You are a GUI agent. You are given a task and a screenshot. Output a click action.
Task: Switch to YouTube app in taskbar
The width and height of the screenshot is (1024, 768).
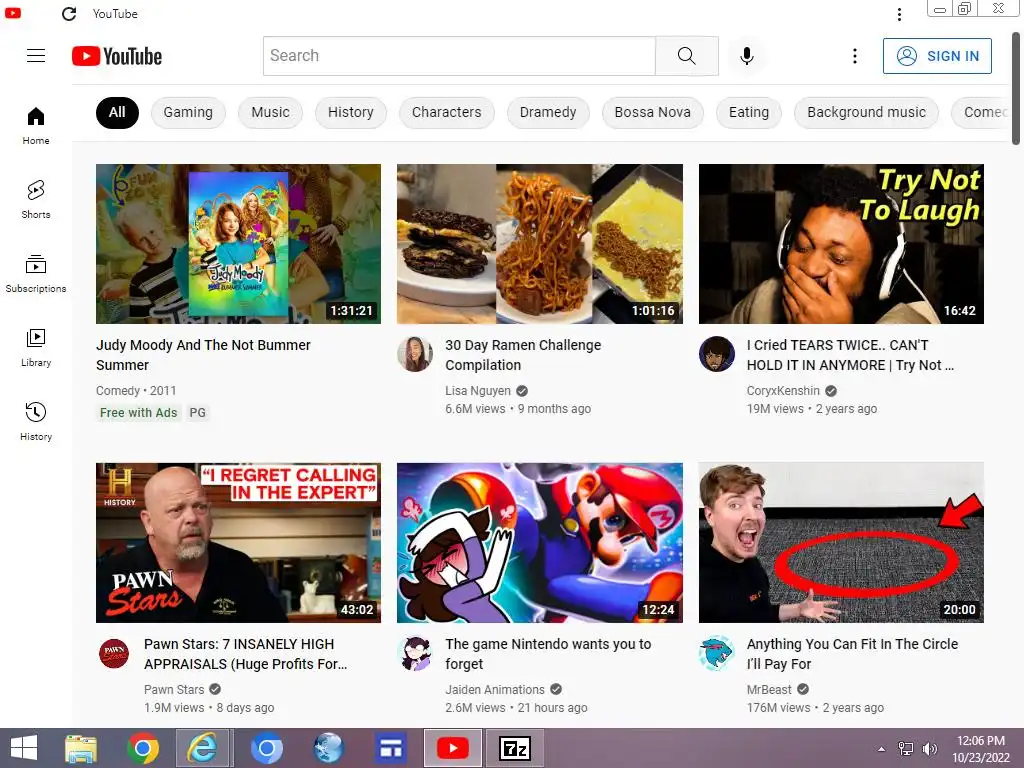point(453,748)
